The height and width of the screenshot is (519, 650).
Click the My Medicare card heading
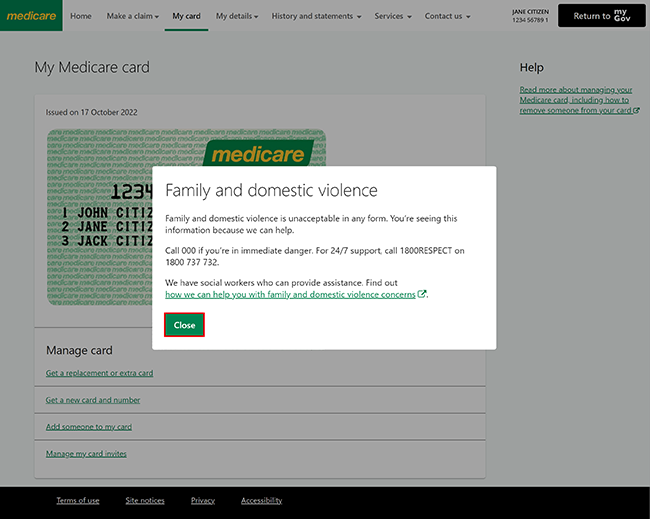[92, 67]
